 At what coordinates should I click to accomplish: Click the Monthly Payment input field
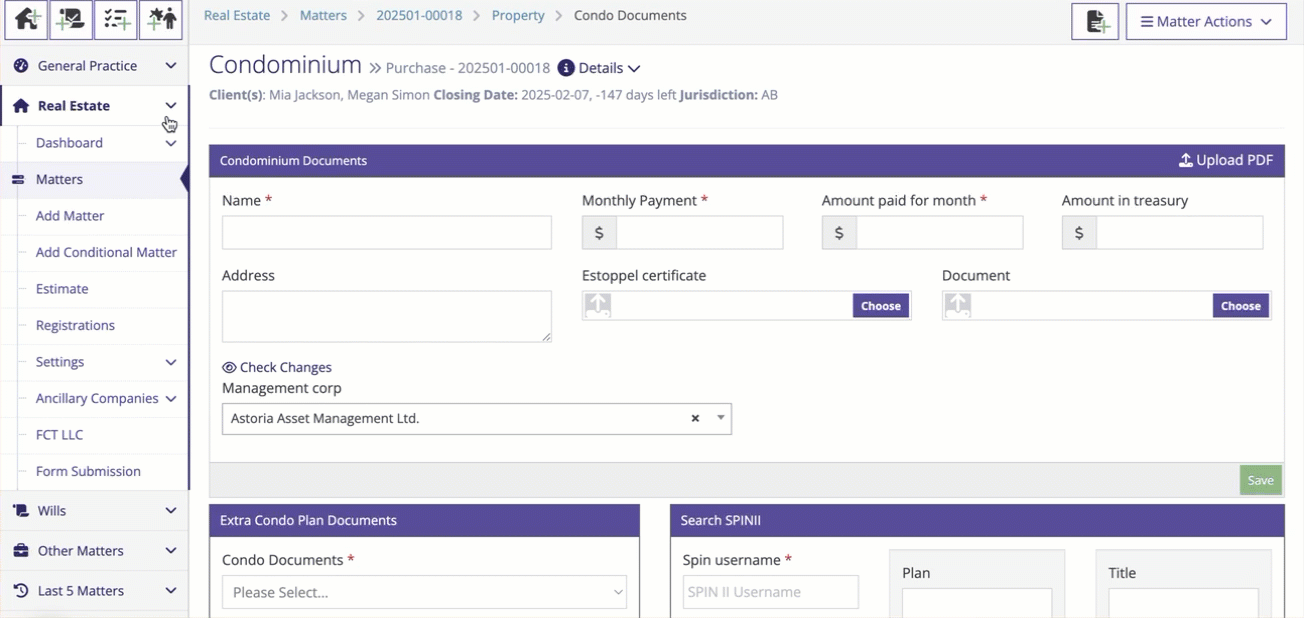pyautogui.click(x=699, y=233)
